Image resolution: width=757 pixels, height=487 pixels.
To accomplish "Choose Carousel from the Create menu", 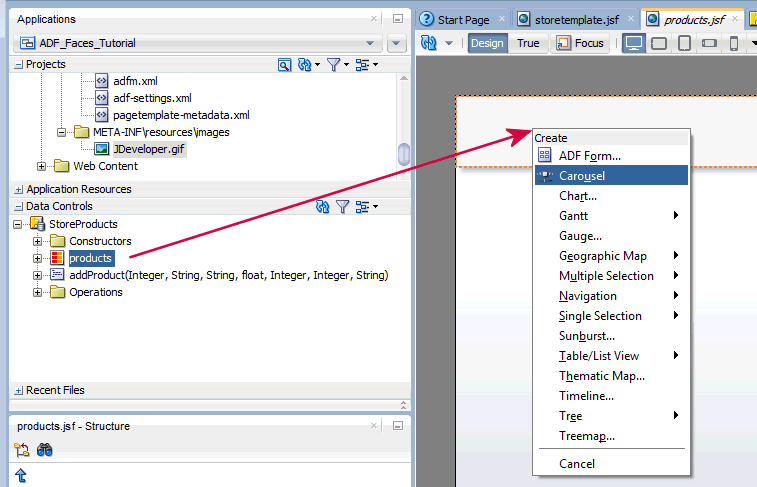I will (611, 175).
